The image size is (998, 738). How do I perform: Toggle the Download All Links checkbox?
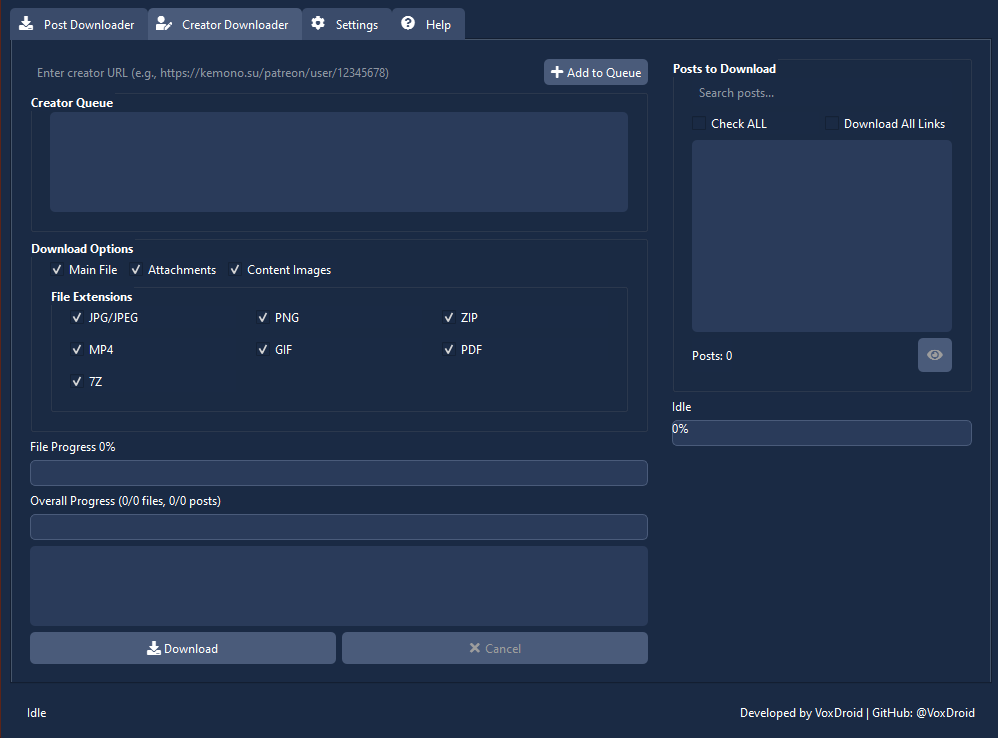[832, 122]
